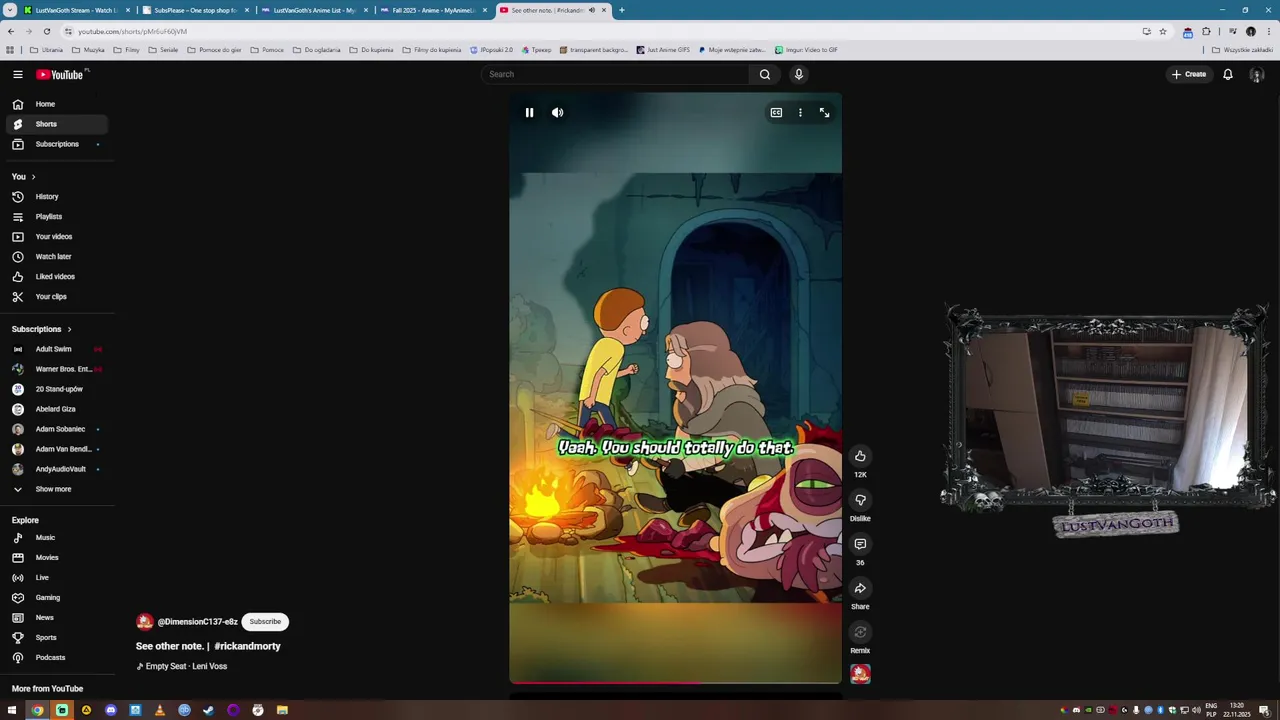Open @DimensionC137-e8z channel avatar
The image size is (1280, 720).
(145, 622)
